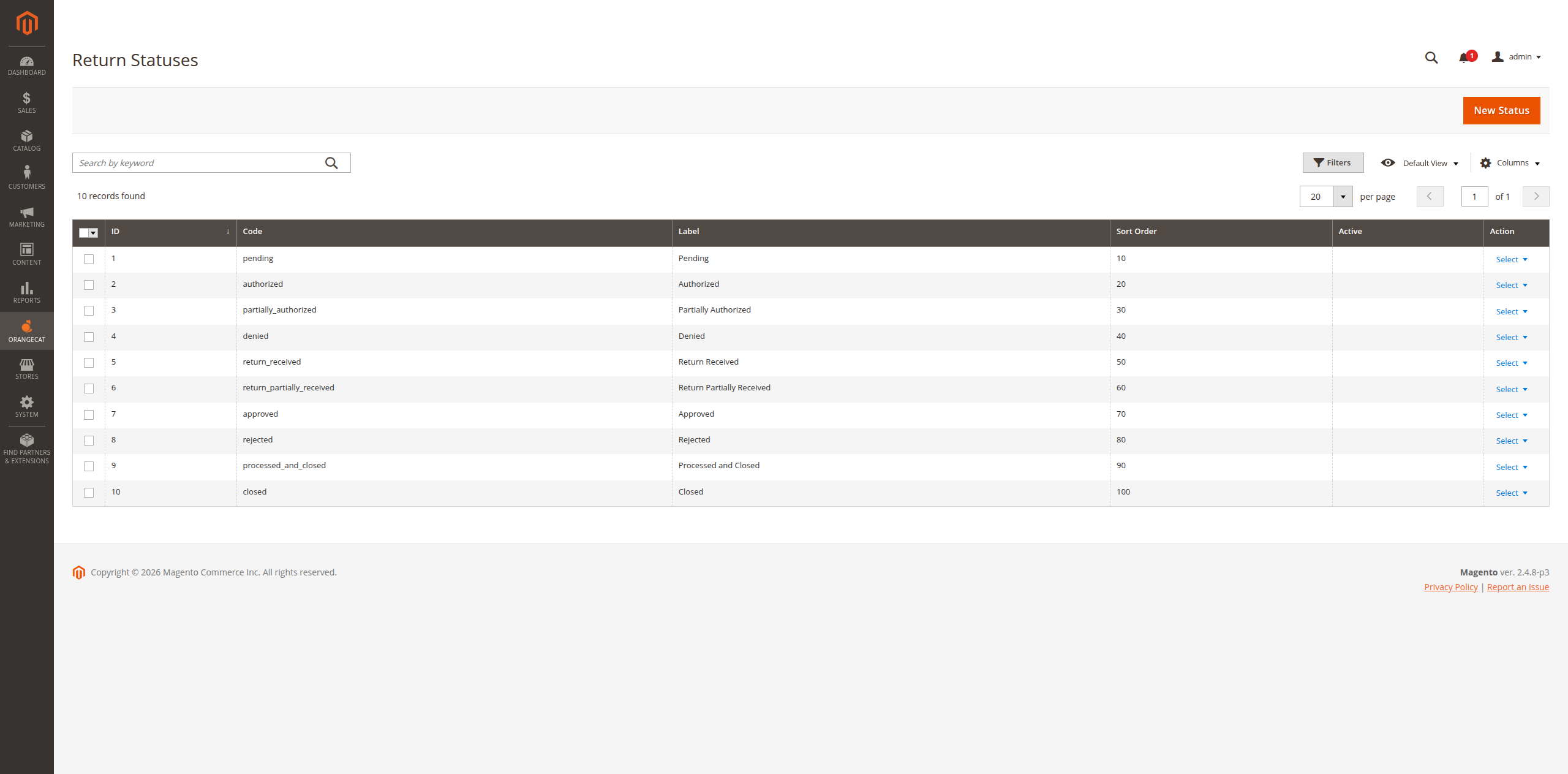Image resolution: width=1568 pixels, height=774 pixels.
Task: Open the Select action for the approved row
Action: (x=1511, y=415)
